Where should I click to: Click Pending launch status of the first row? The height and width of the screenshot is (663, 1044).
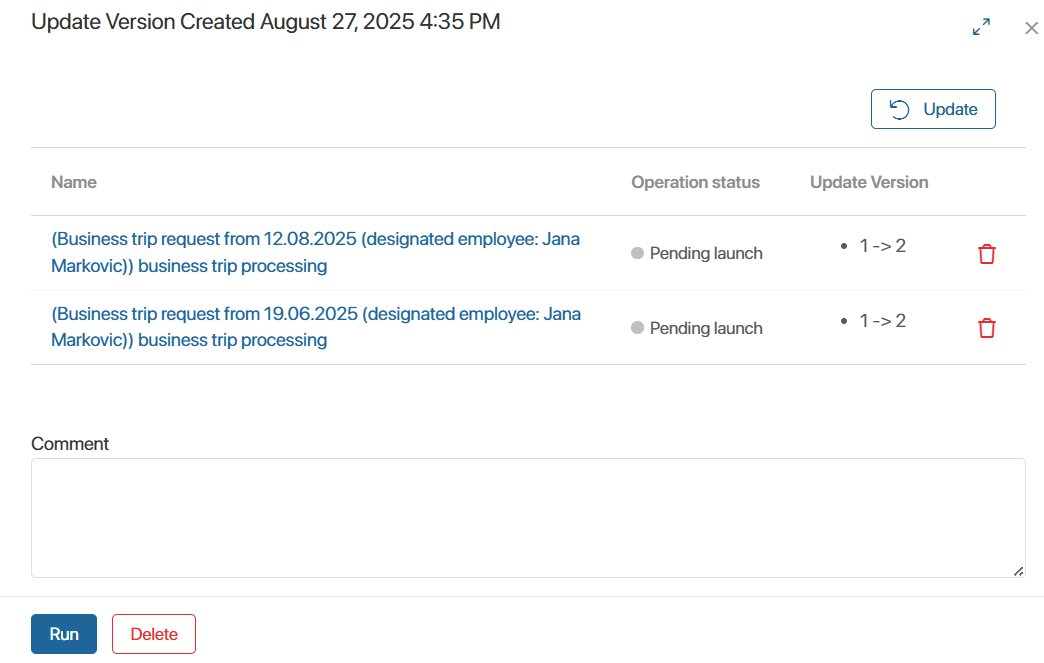coord(706,254)
